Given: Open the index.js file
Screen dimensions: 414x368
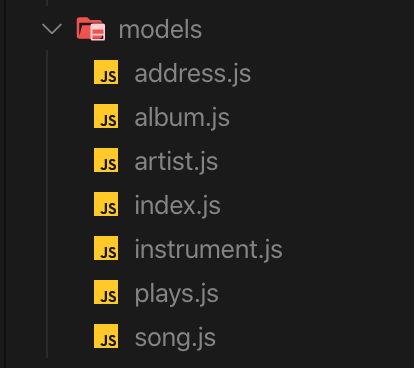Looking at the screenshot, I should point(177,206).
